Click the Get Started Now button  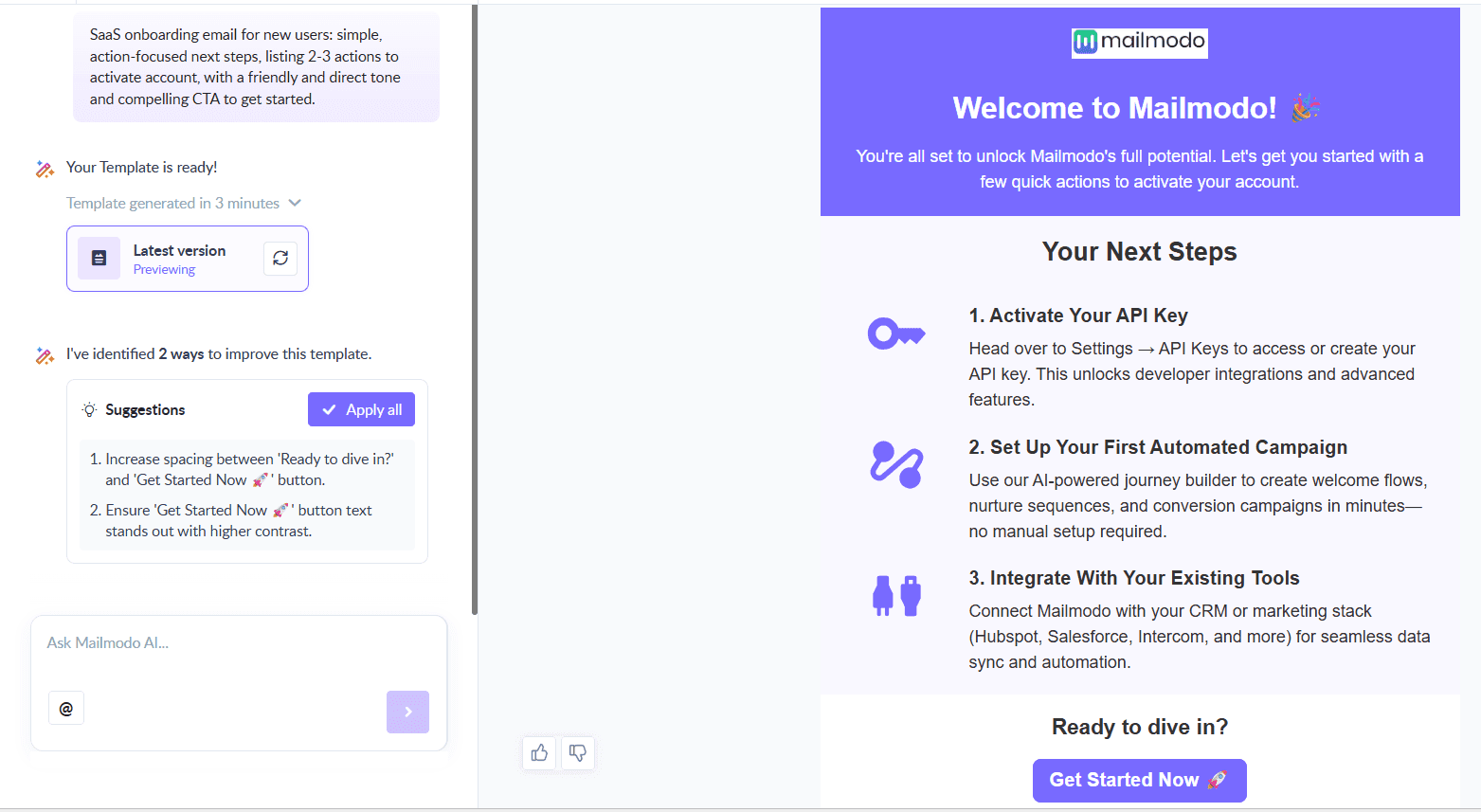(x=1139, y=780)
